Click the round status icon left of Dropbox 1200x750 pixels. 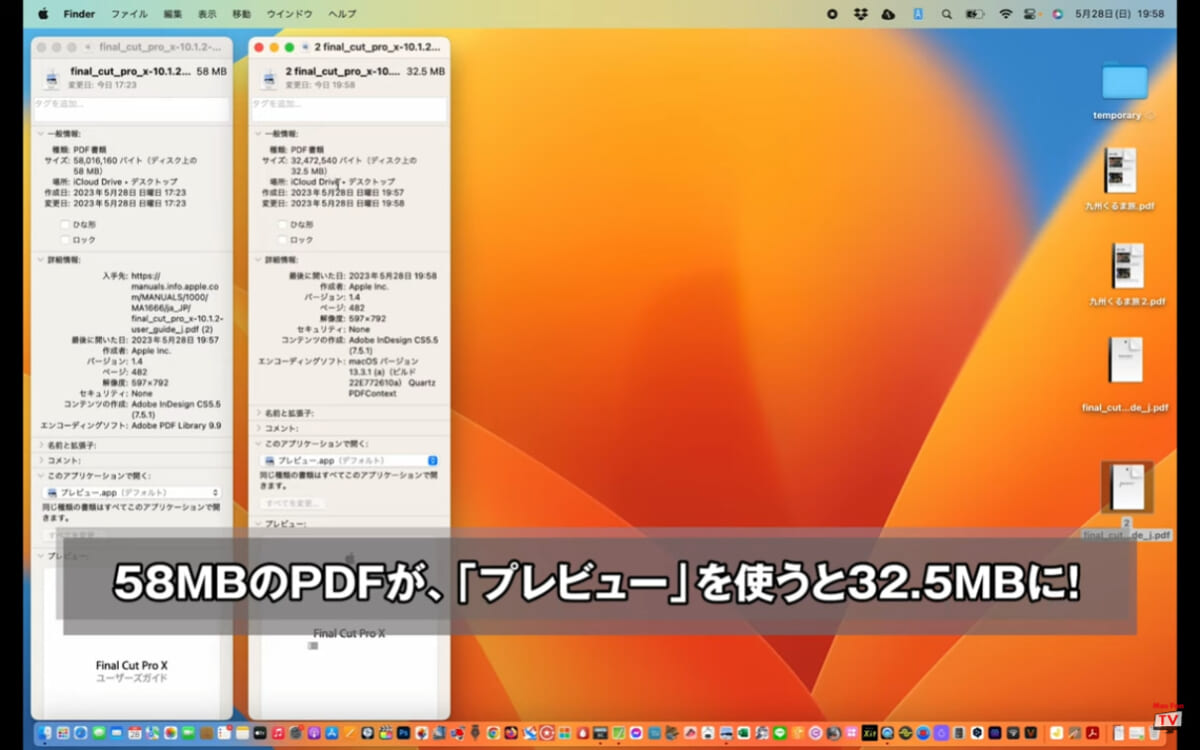pos(832,14)
